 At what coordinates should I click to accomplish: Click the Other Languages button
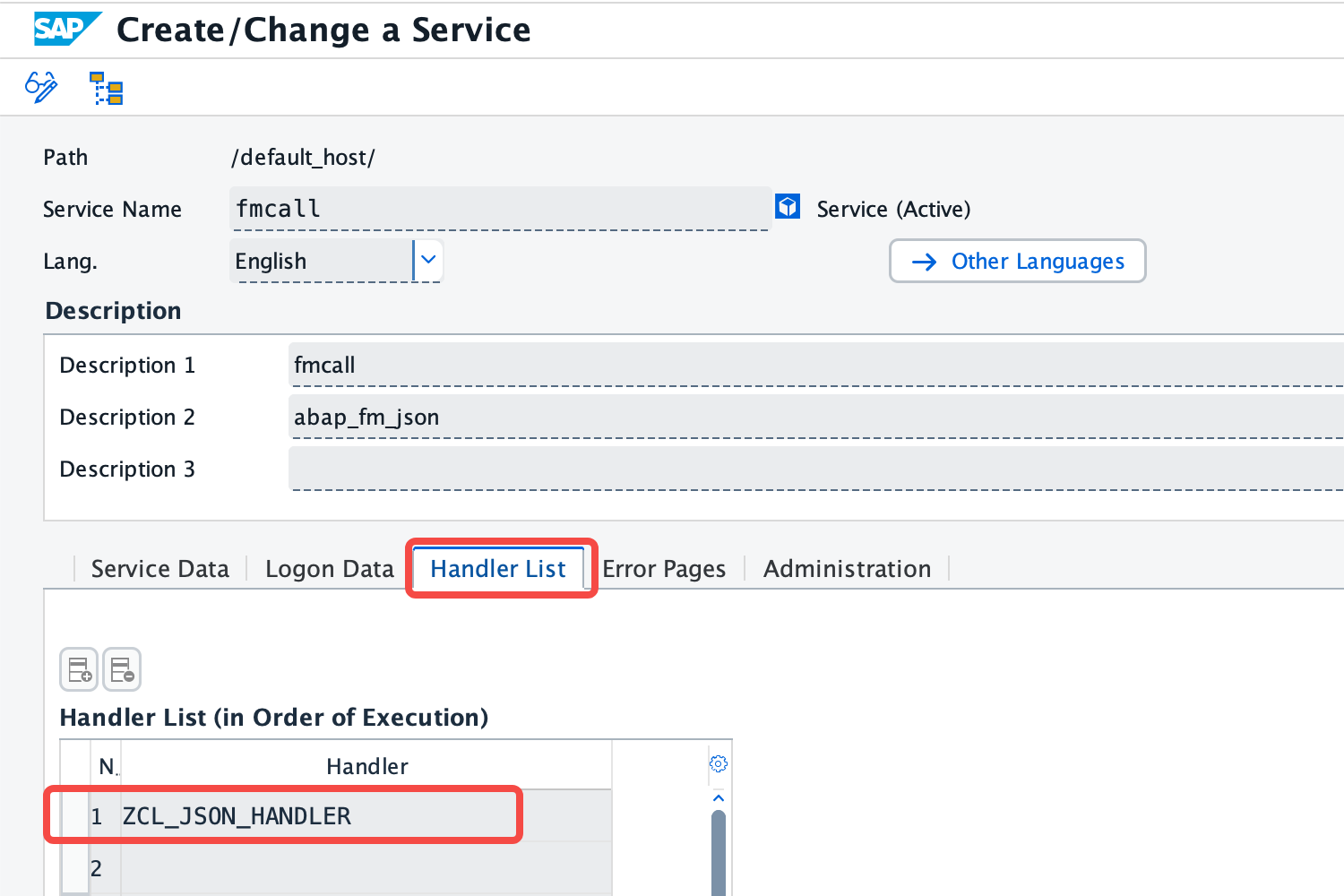pyautogui.click(x=1018, y=261)
